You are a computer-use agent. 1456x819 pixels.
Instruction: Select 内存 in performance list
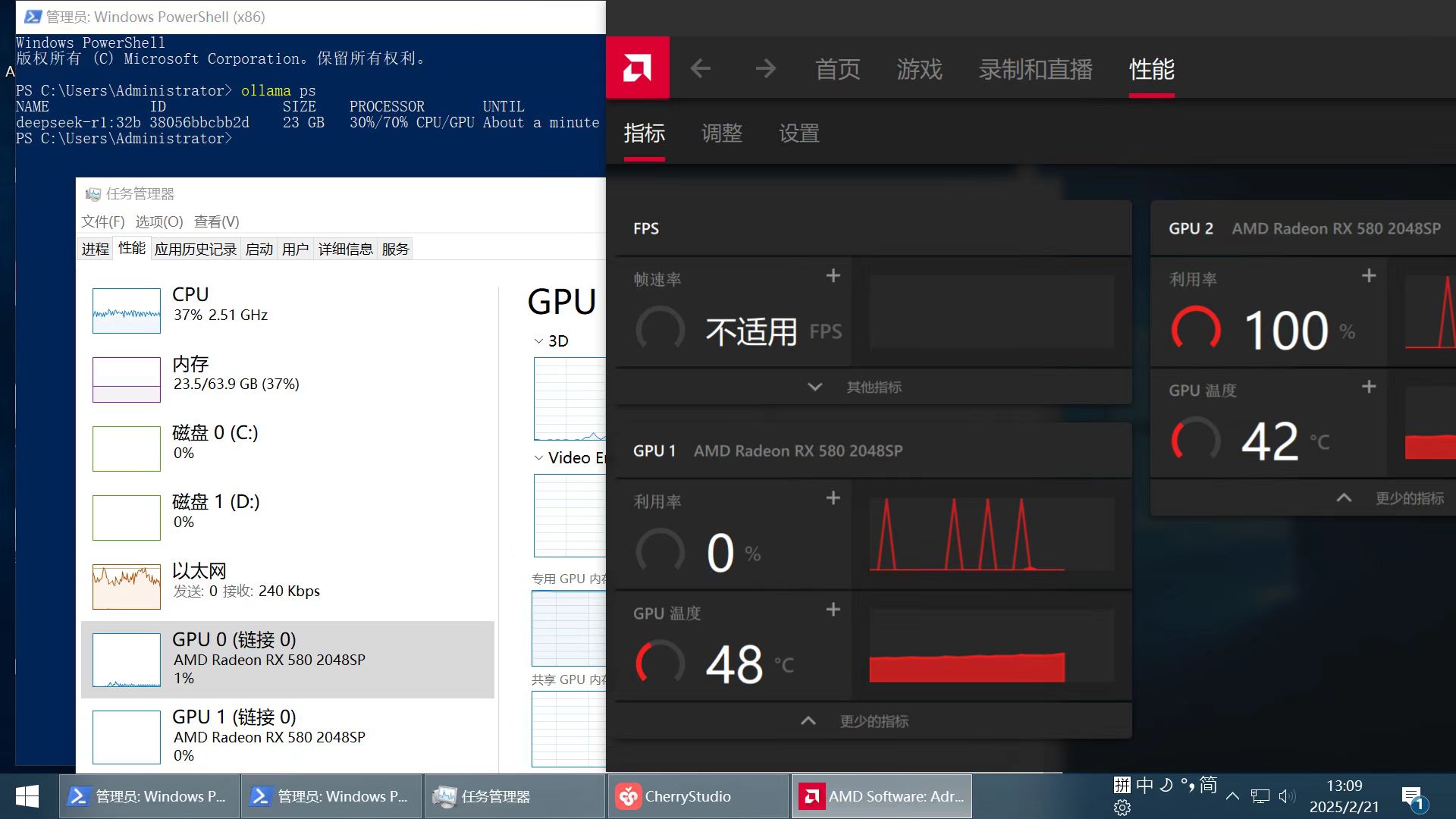(288, 378)
